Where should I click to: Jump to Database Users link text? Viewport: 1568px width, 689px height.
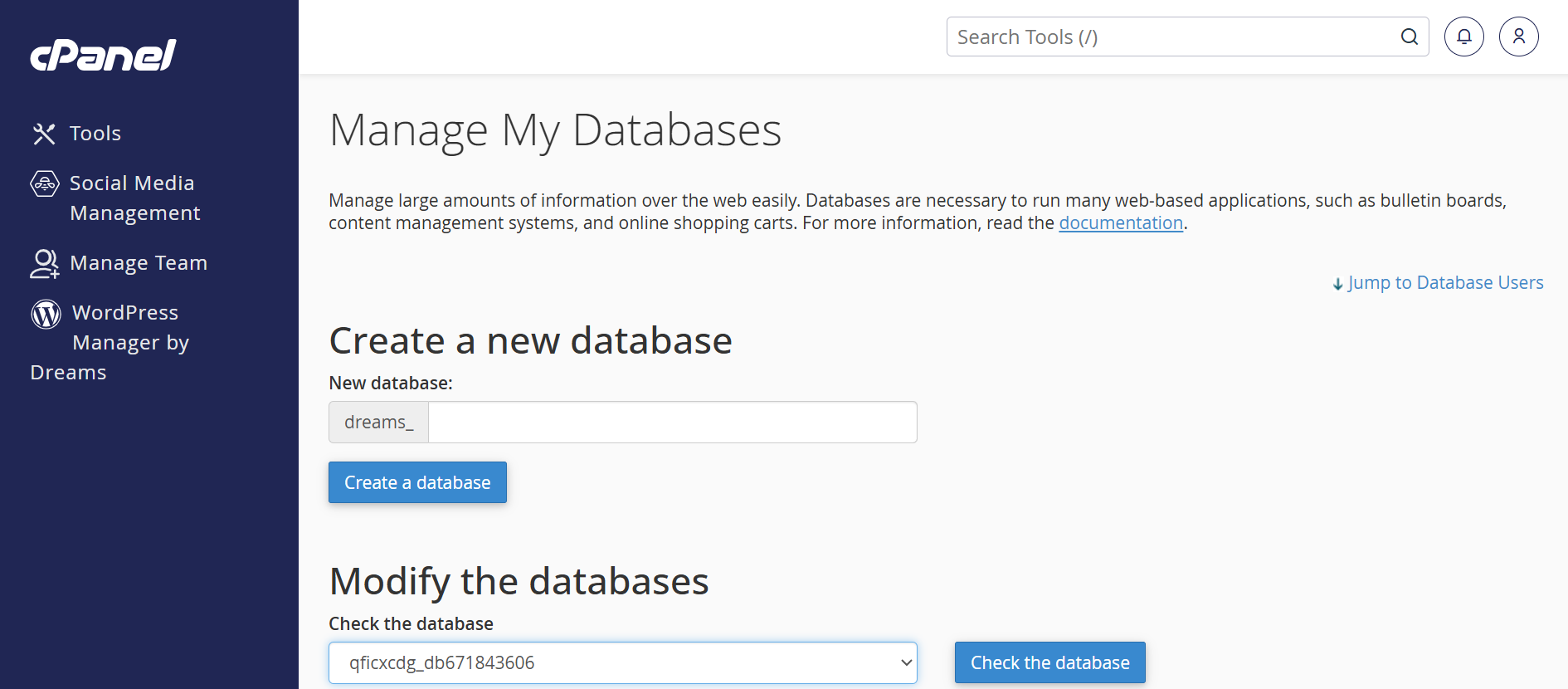point(1445,283)
